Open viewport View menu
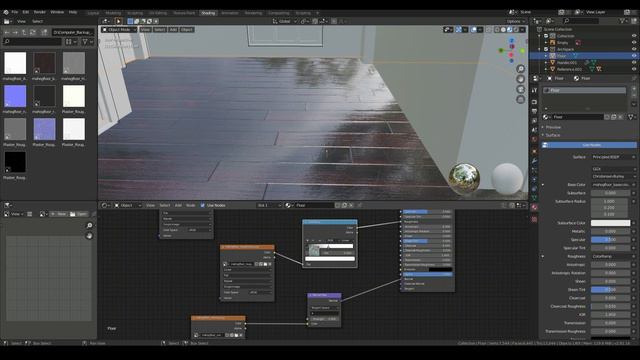Viewport: 640px width, 360px height. point(145,30)
